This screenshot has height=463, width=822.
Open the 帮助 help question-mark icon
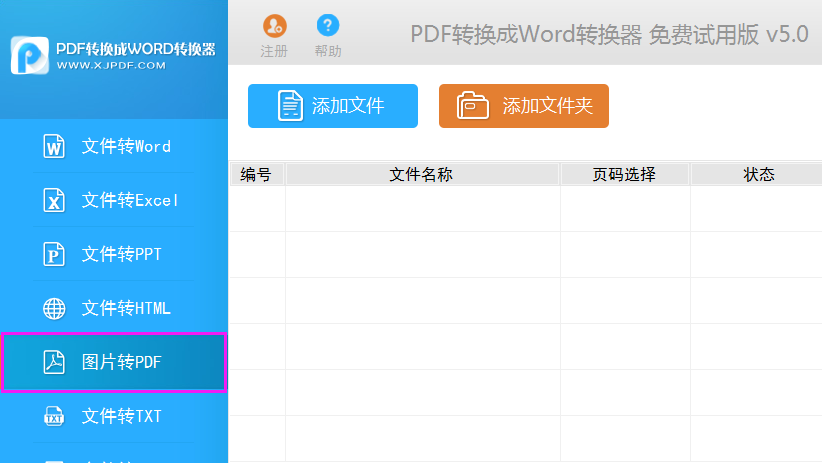tap(328, 25)
